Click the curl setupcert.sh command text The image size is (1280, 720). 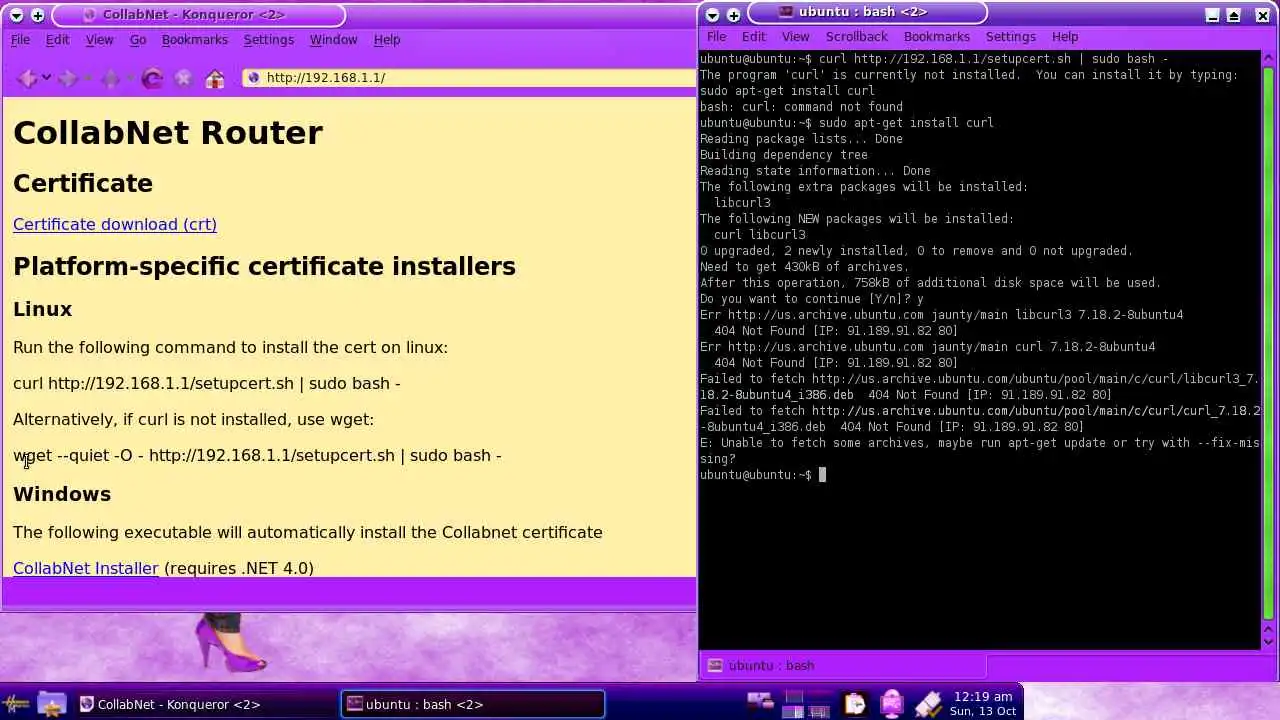click(207, 383)
